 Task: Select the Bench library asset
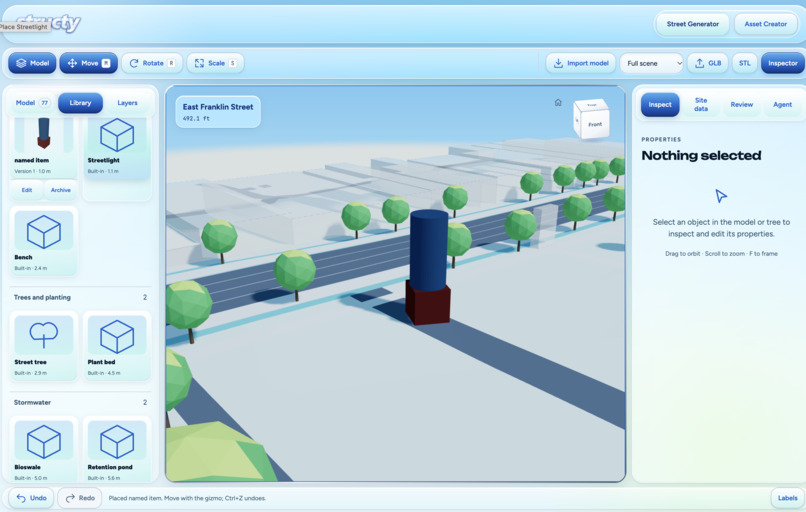(44, 240)
